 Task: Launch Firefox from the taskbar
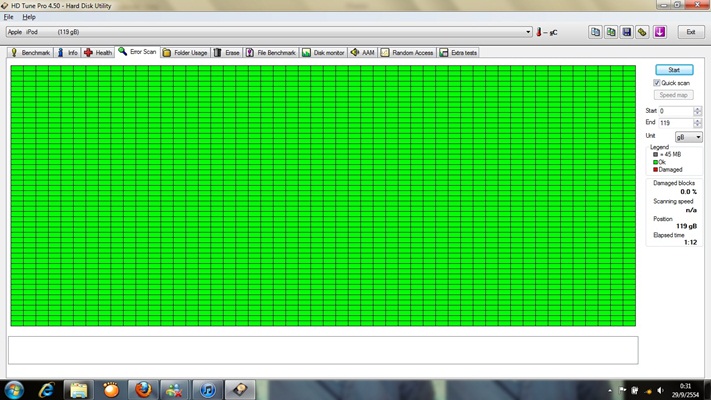pyautogui.click(x=143, y=389)
